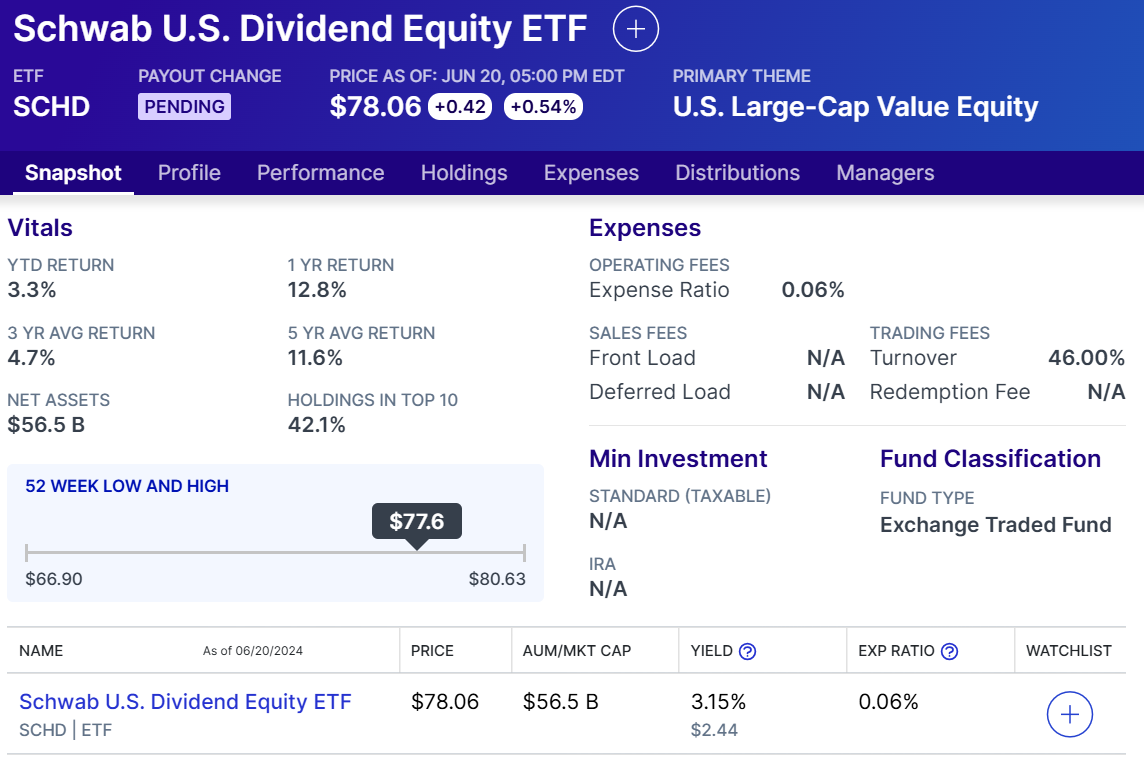Screen dimensions: 1144x768
Task: Click the Holdings in Top 10 value 42.1%
Action: click(x=316, y=425)
